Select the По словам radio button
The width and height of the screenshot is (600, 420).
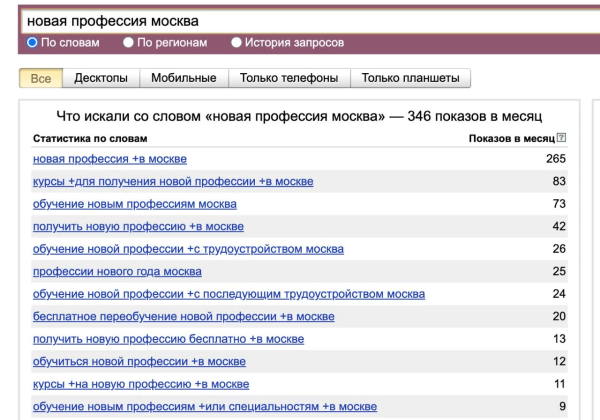tap(32, 42)
